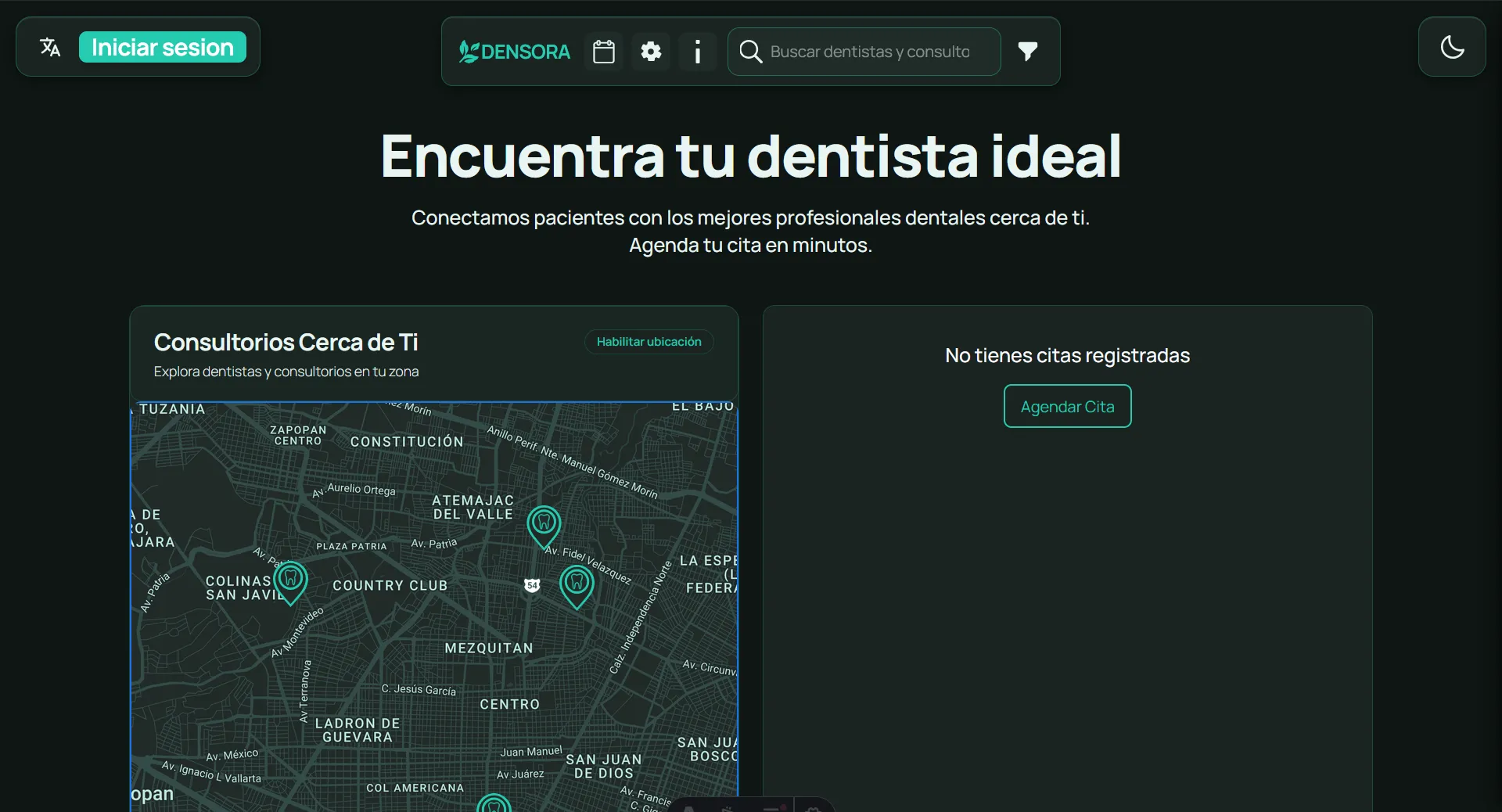Expand the search filter funnel
The height and width of the screenshot is (812, 1502).
tap(1028, 52)
